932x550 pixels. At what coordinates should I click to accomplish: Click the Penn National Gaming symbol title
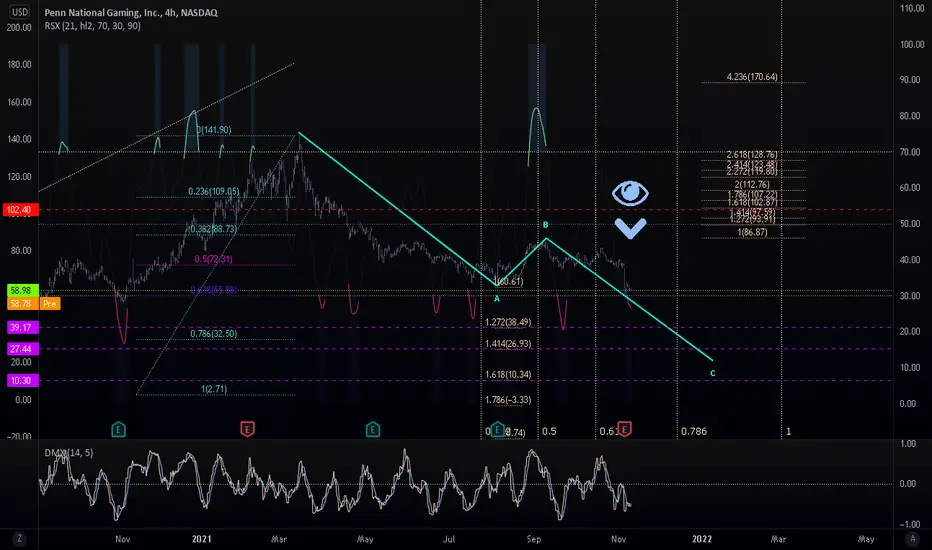pos(131,12)
